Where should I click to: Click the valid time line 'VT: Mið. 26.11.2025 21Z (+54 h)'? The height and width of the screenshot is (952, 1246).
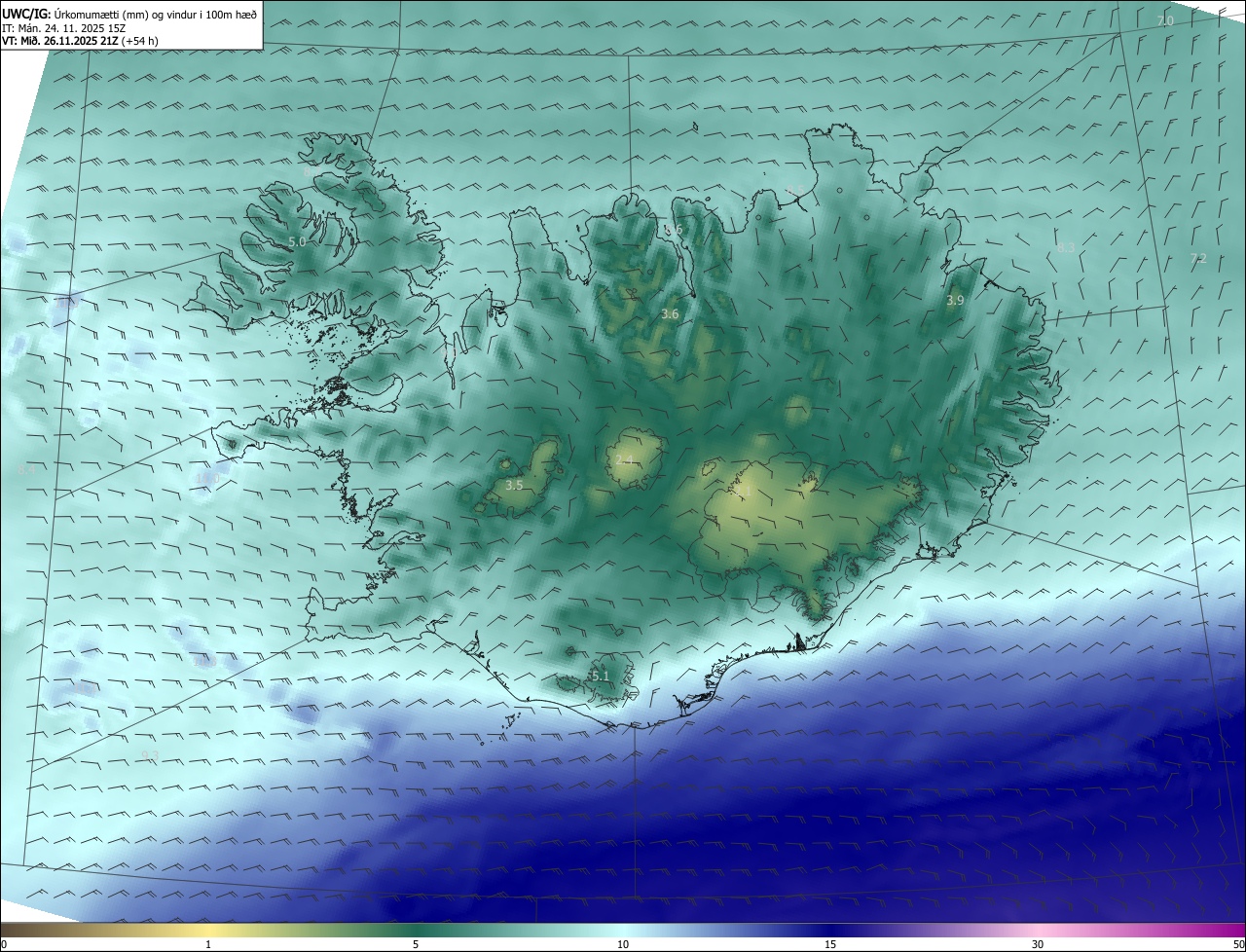tap(80, 41)
